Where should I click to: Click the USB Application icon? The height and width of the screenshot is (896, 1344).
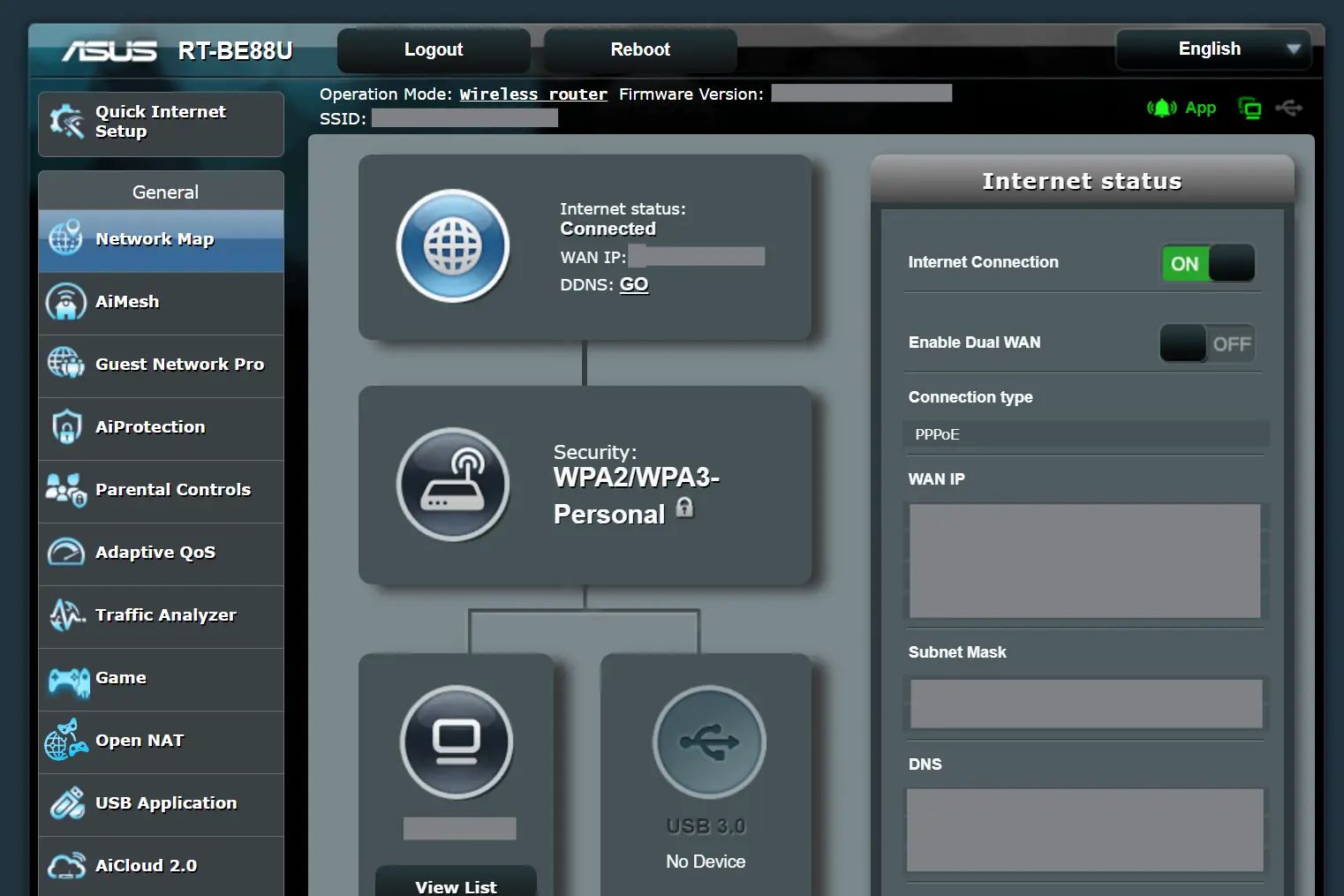[67, 802]
